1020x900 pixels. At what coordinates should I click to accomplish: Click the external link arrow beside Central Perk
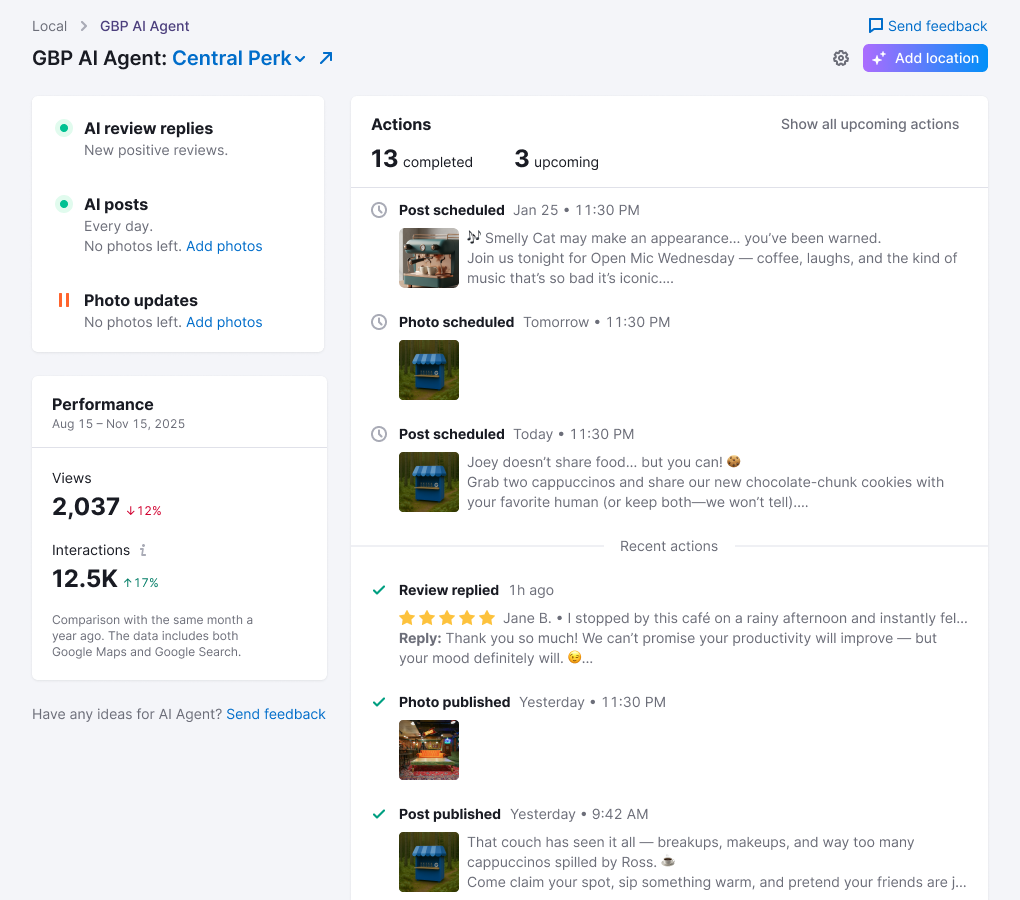pos(326,58)
